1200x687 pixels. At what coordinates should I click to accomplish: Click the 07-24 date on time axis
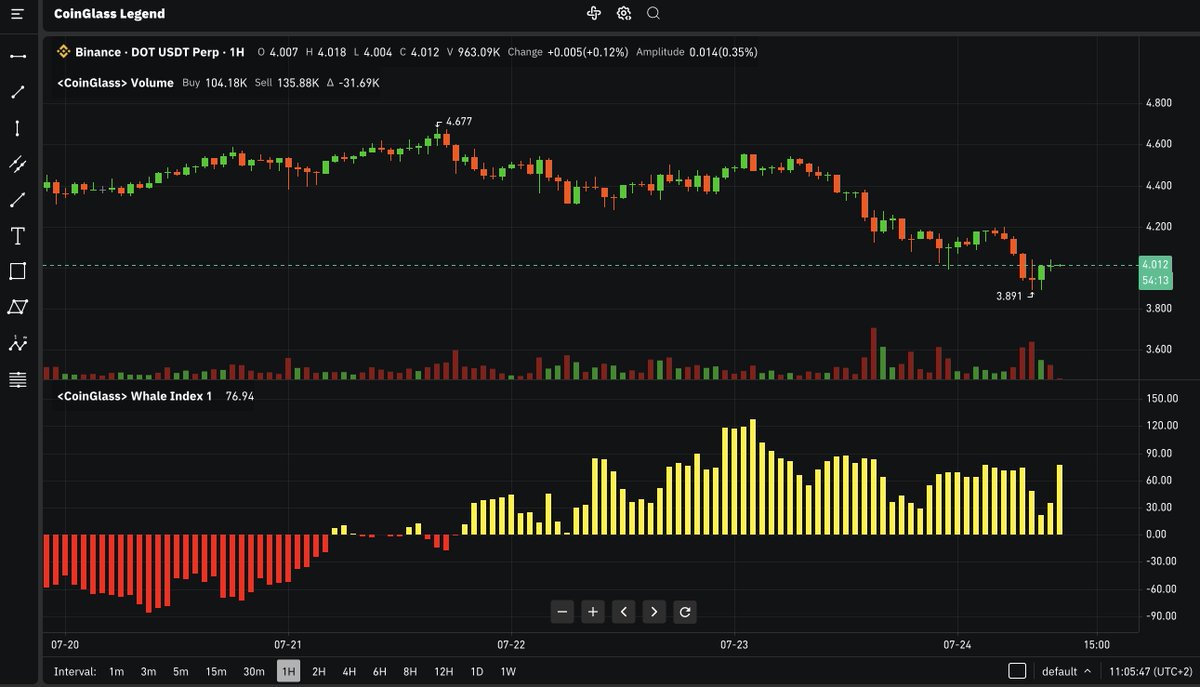click(958, 644)
